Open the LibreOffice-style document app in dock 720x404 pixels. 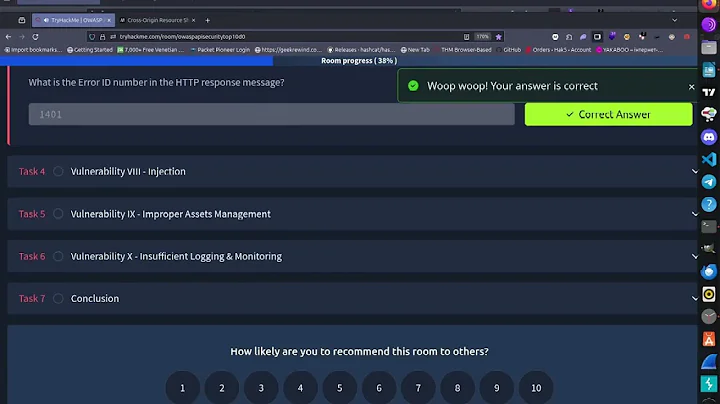709,69
